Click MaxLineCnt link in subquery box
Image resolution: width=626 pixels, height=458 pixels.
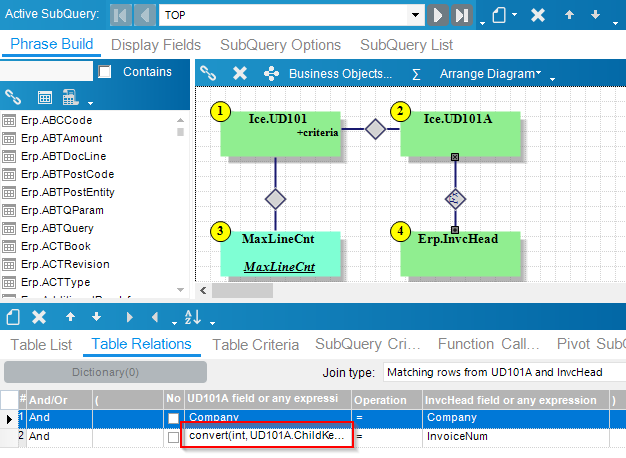coord(279,266)
